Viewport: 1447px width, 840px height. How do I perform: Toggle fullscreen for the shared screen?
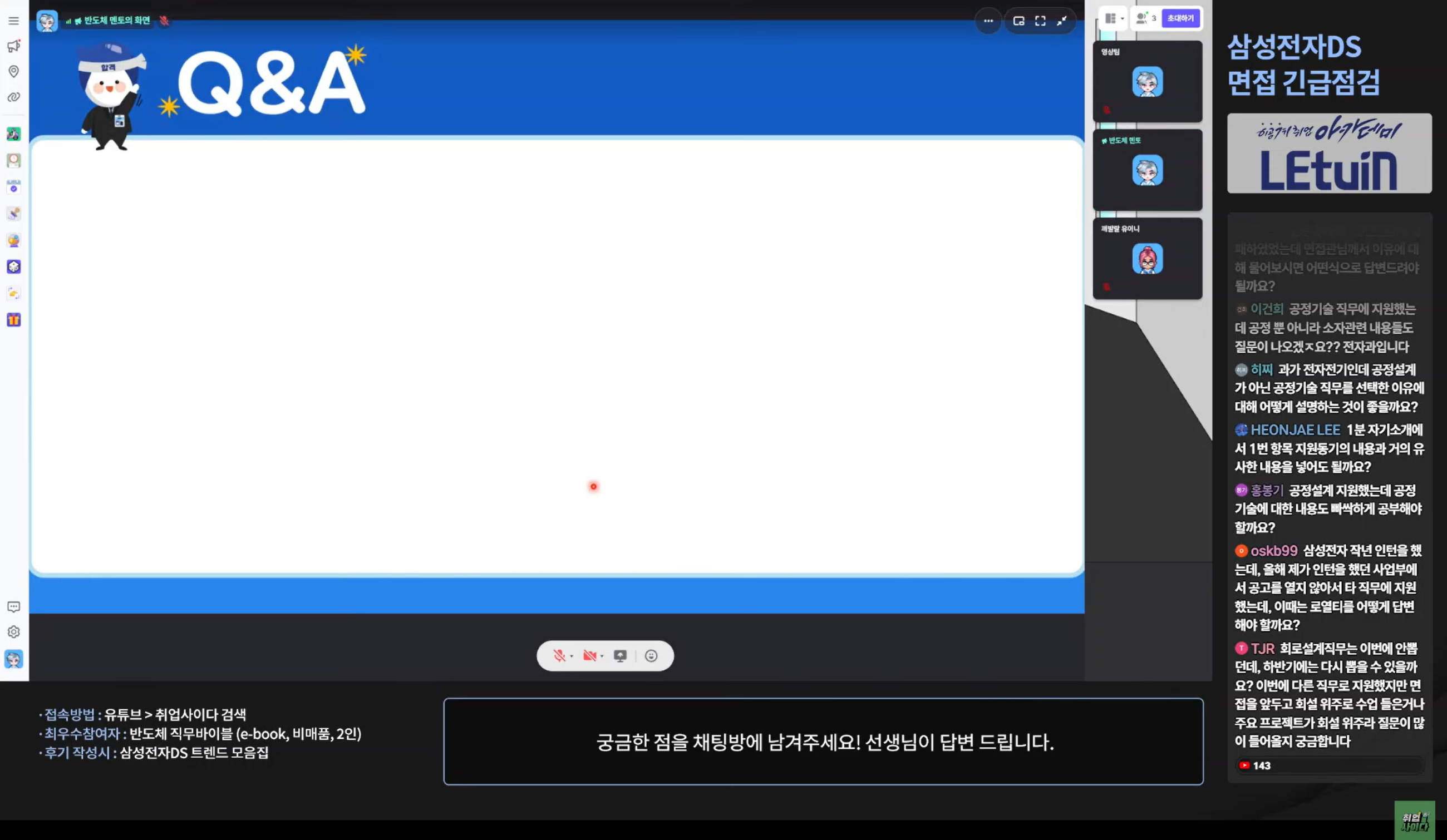coord(1040,21)
